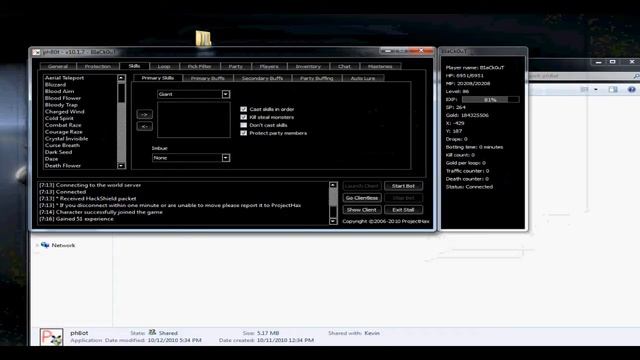The height and width of the screenshot is (360, 640).
Task: Click the phBot application icon in details pane
Action: [51, 337]
